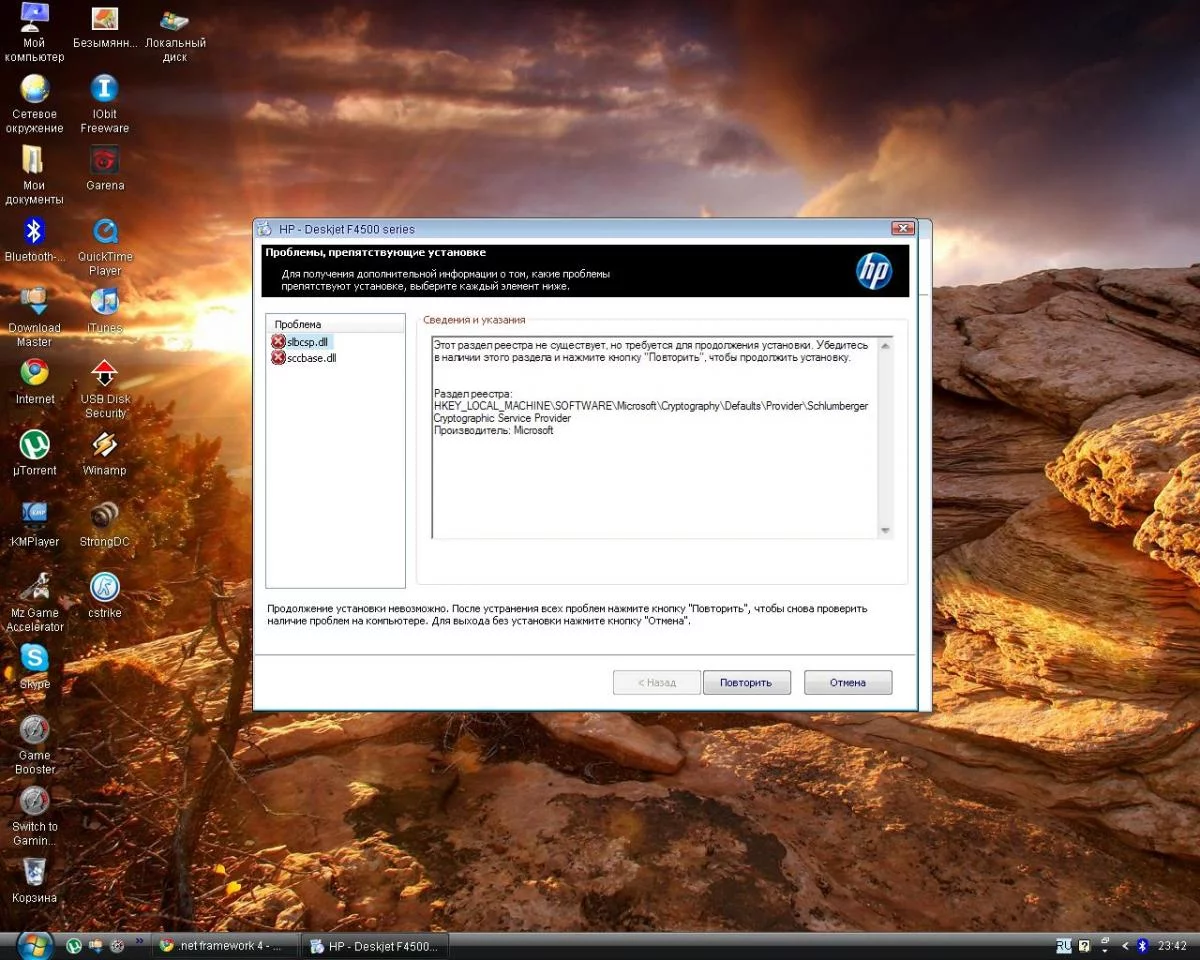Screen dimensions: 1200x960
Task: Switch to HP - Deskjet F4500 taskbar button
Action: click(375, 946)
